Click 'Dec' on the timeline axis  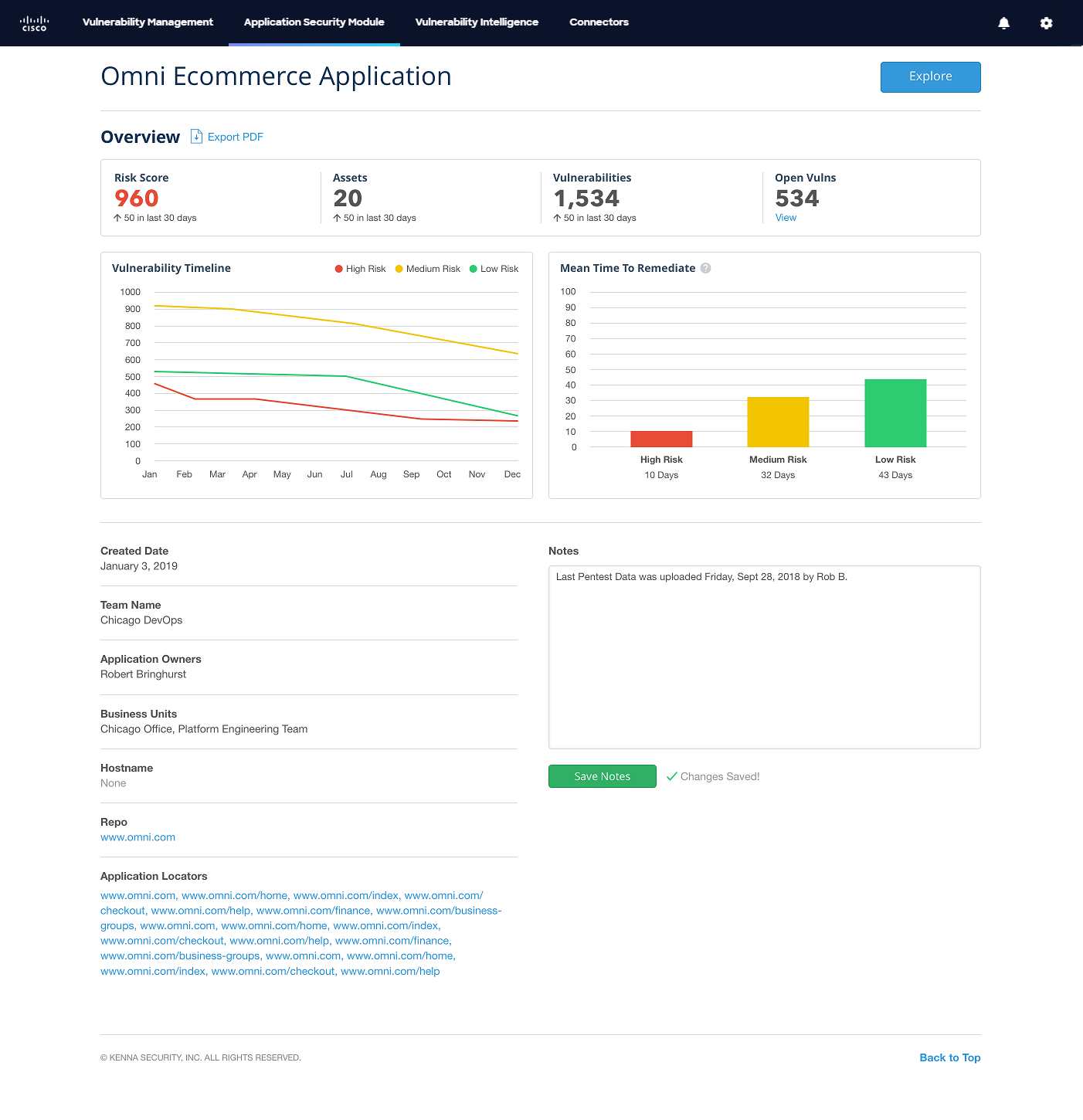(512, 474)
